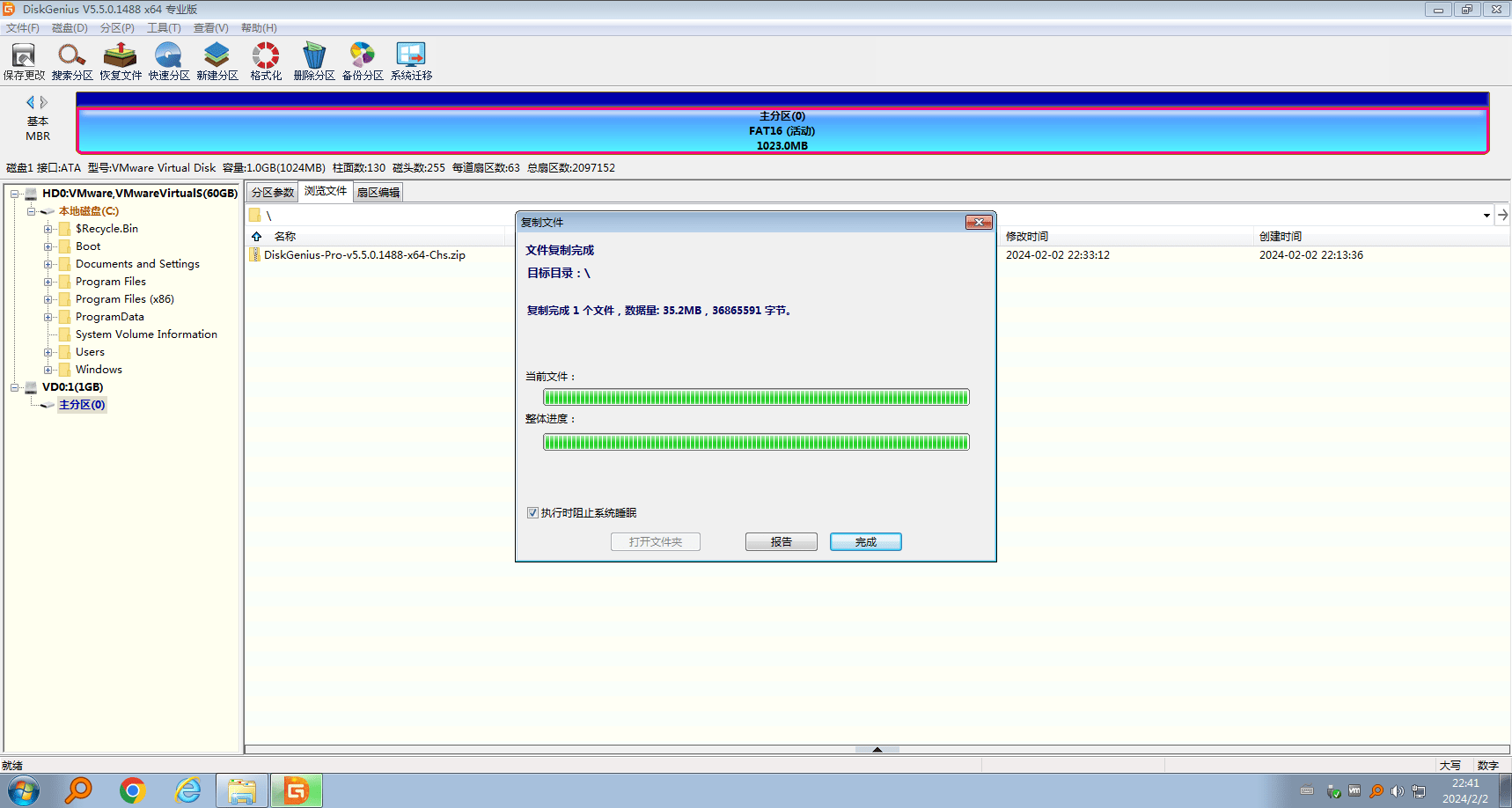
Task: Open the path bar dropdown arrow
Action: (1486, 215)
